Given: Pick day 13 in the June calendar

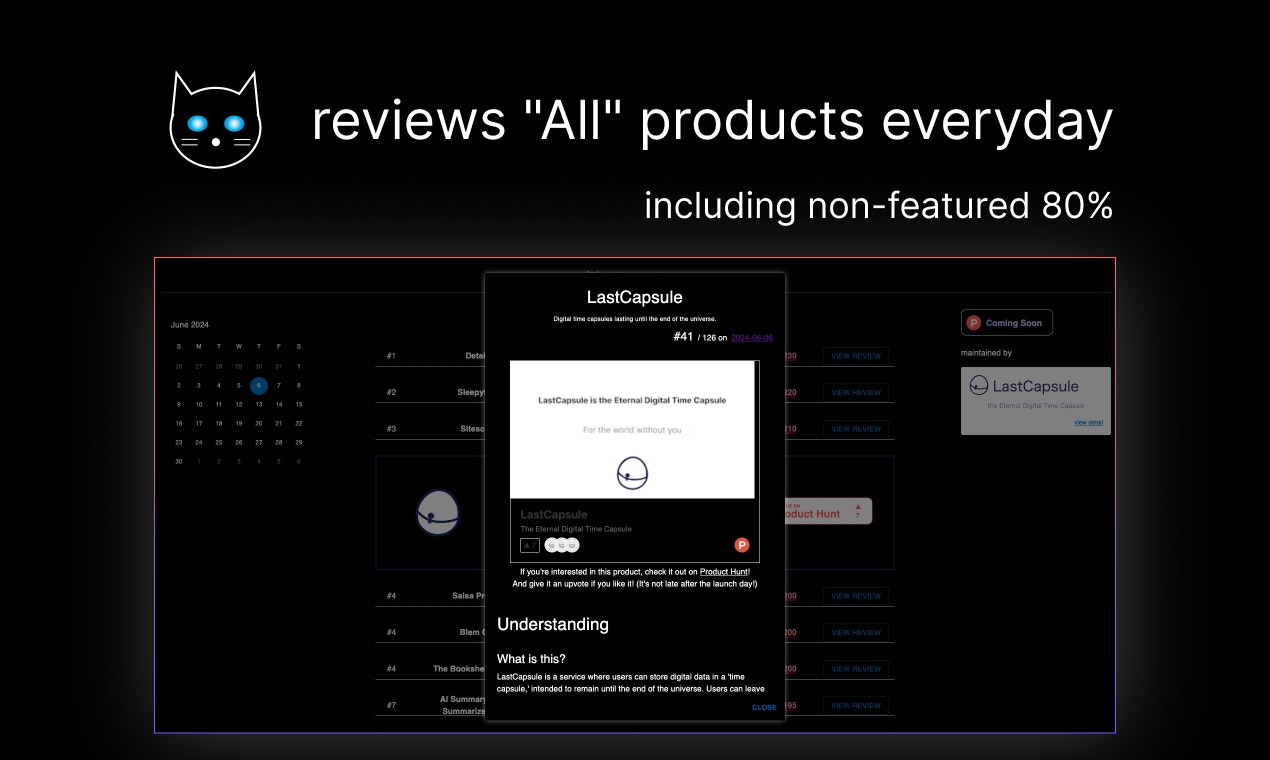Looking at the screenshot, I should [x=259, y=404].
